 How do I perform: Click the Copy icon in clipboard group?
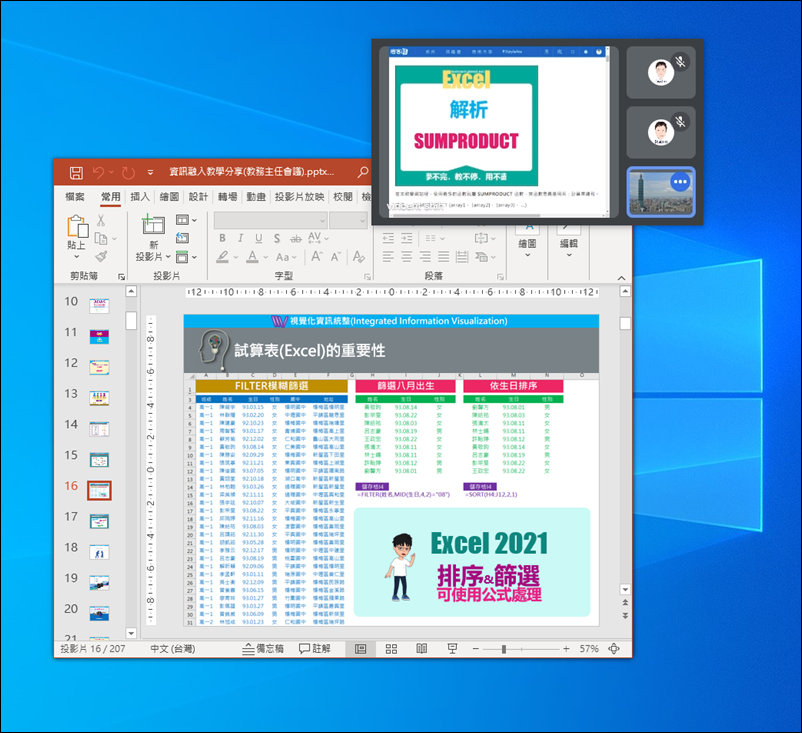pyautogui.click(x=101, y=238)
